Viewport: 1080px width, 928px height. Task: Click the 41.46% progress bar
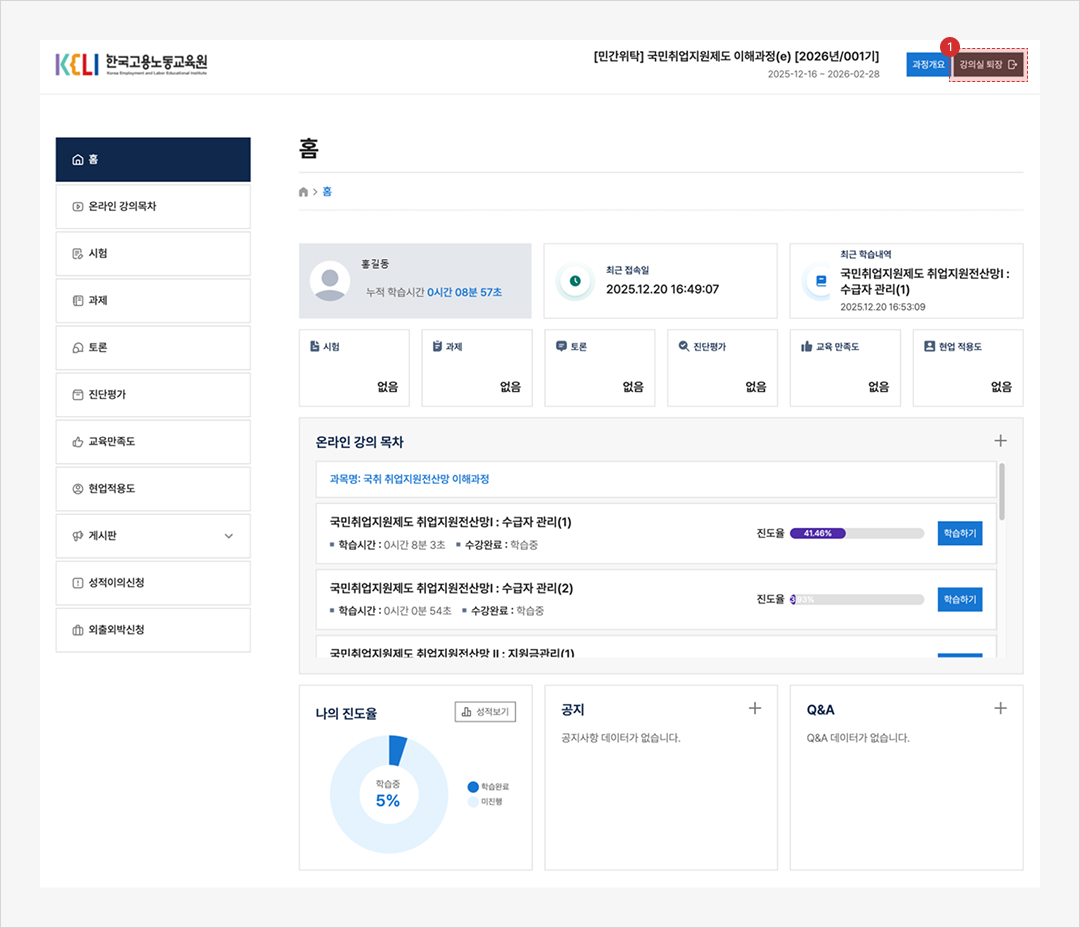(857, 533)
